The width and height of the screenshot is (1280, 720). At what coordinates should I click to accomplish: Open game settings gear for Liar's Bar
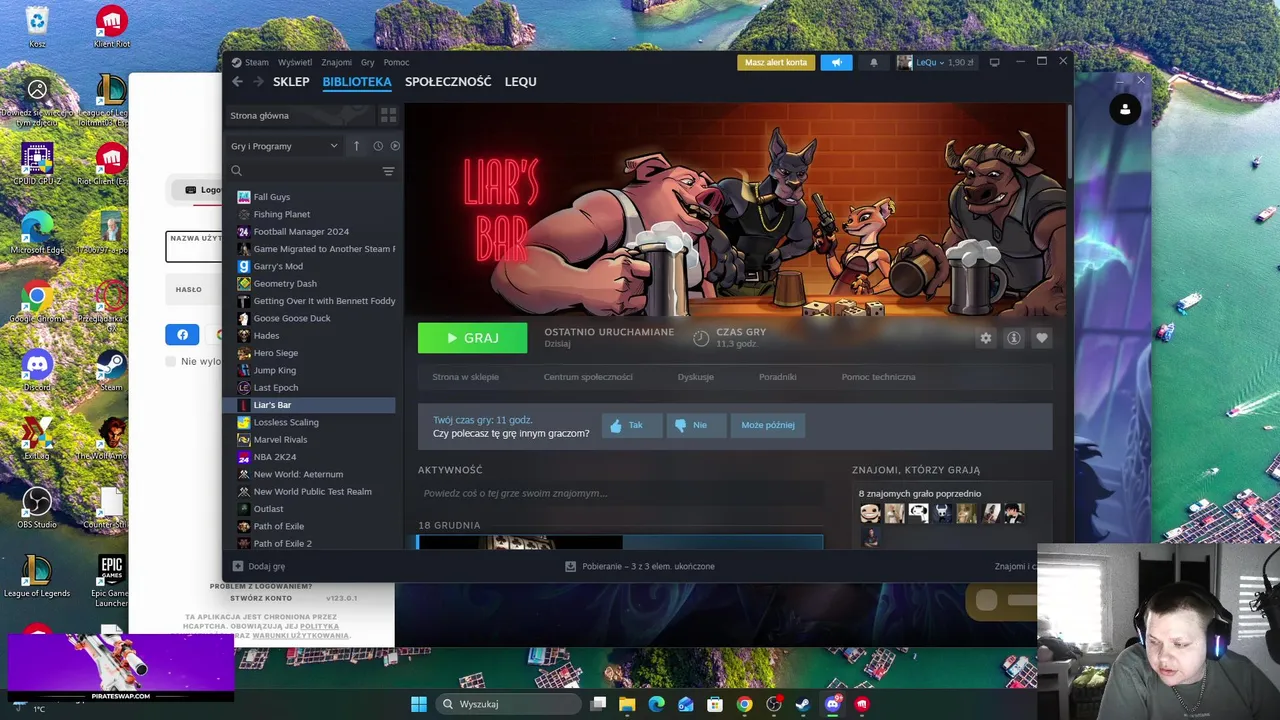(x=986, y=338)
